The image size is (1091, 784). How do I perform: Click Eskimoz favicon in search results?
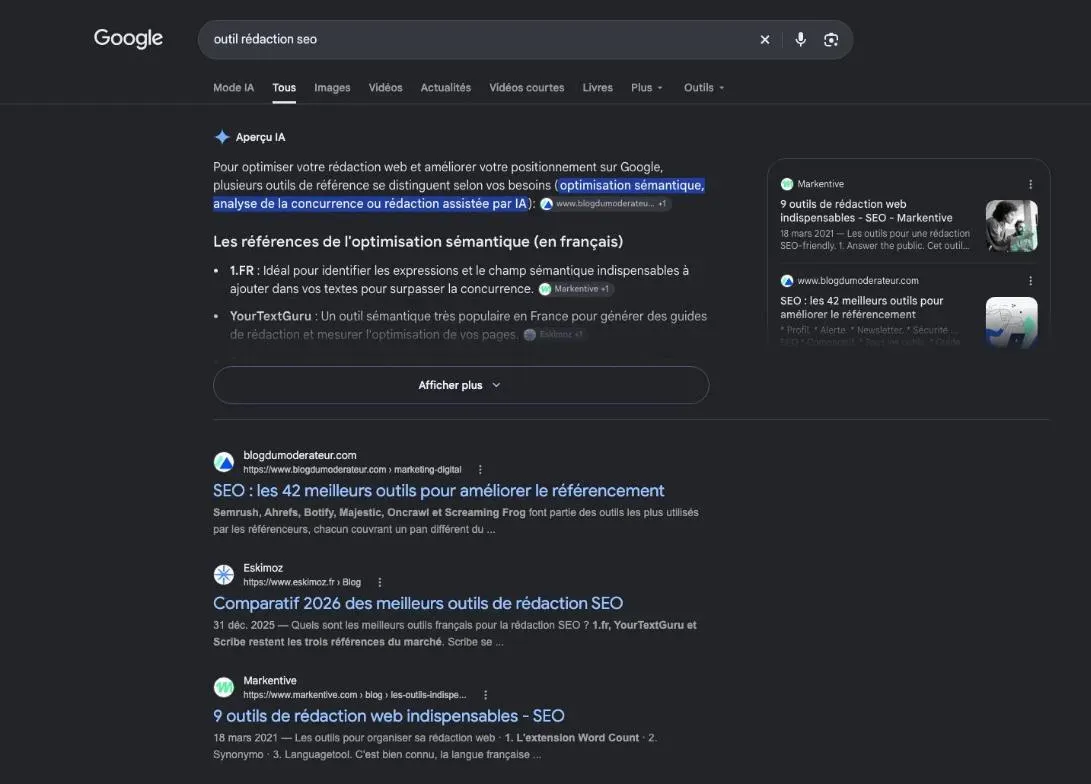click(x=223, y=575)
